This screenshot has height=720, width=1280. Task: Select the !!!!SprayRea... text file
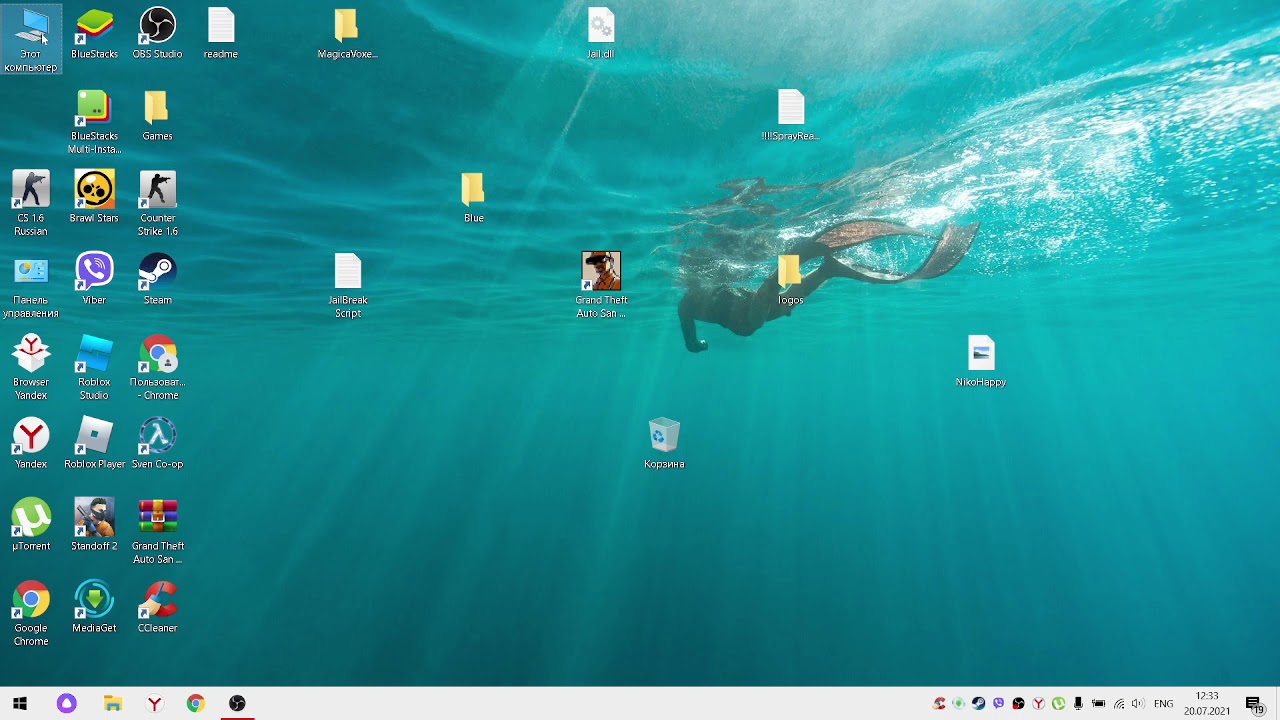[x=790, y=116]
